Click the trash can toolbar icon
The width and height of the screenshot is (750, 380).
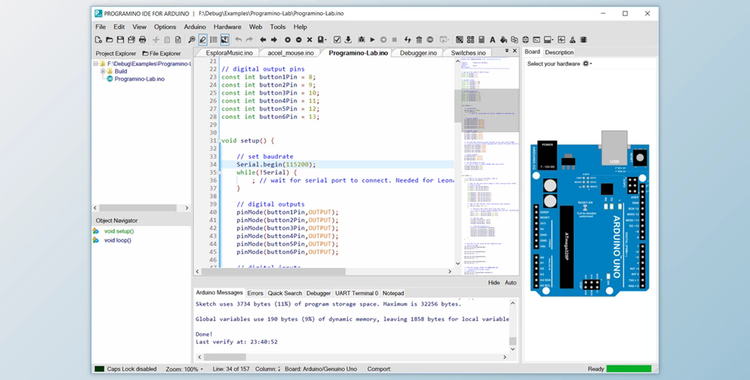pyautogui.click(x=419, y=40)
